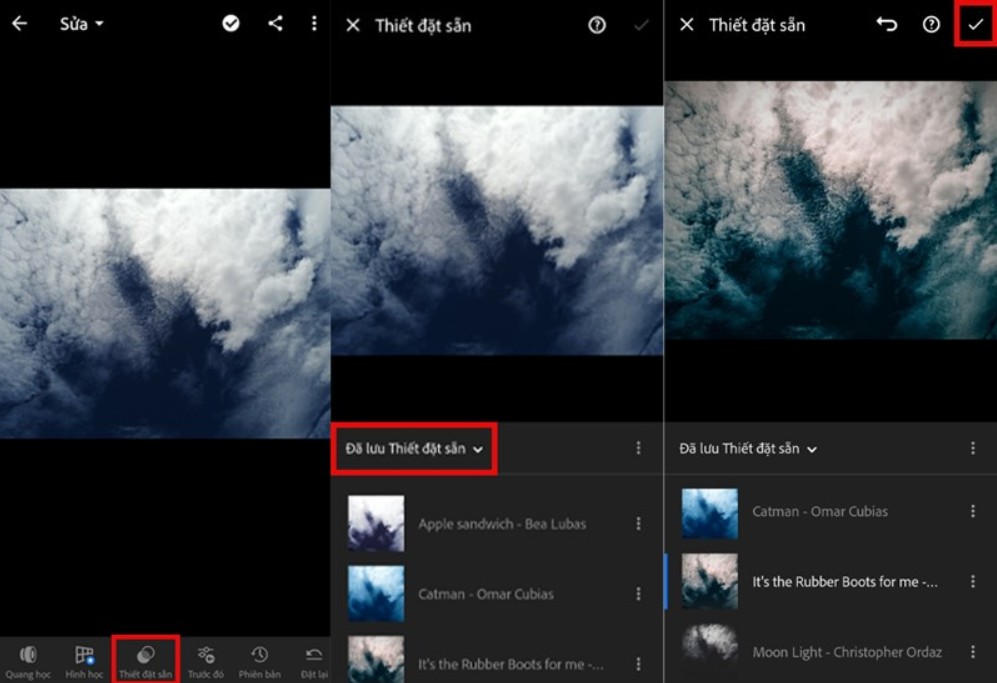The width and height of the screenshot is (997, 683).
Task: Tap the cloud sync checkmark icon
Action: coord(231,23)
